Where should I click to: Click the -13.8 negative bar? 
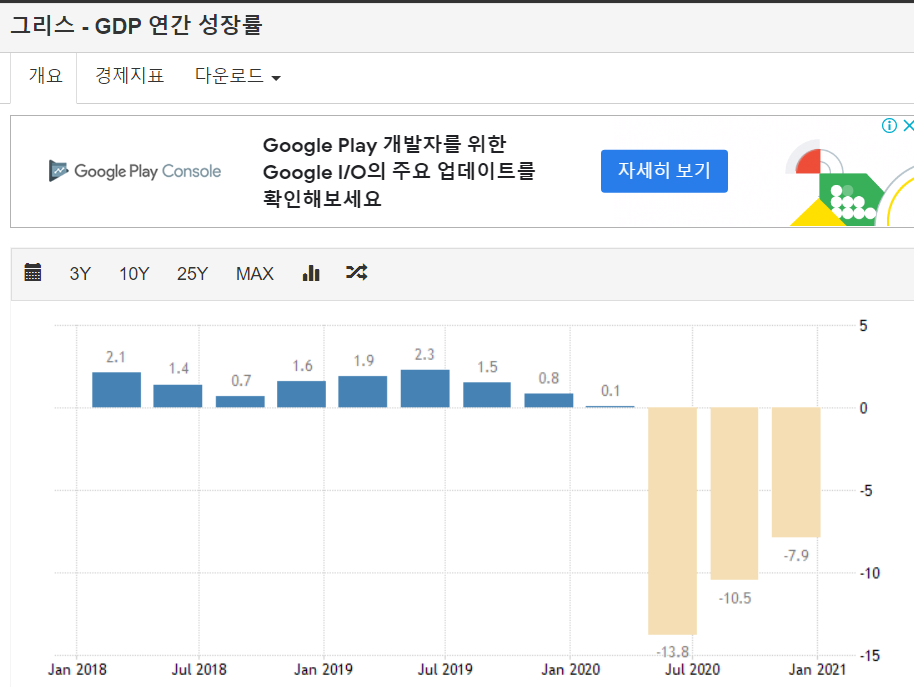tap(673, 520)
